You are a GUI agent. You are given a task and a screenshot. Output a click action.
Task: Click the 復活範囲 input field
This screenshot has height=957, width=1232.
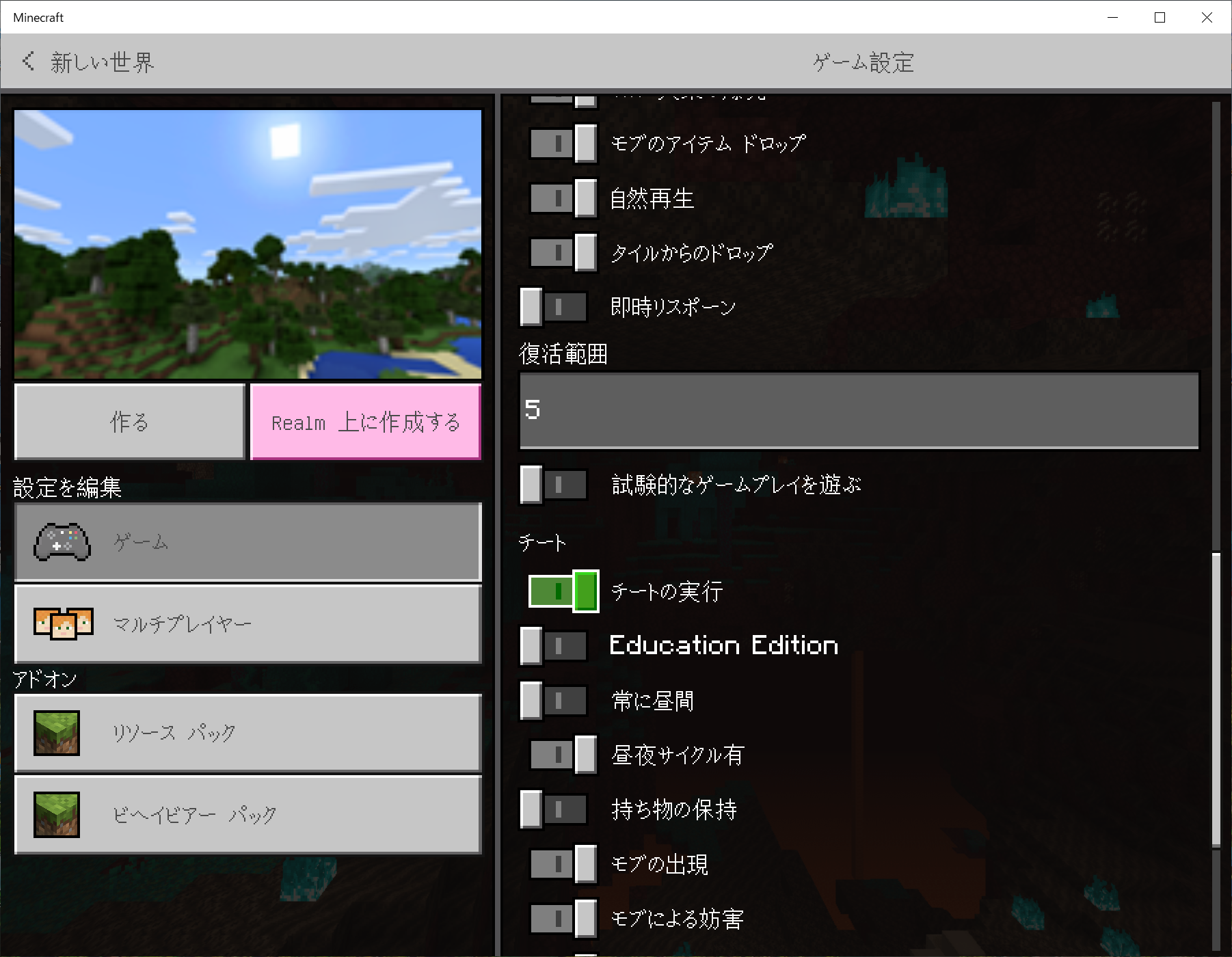(859, 410)
